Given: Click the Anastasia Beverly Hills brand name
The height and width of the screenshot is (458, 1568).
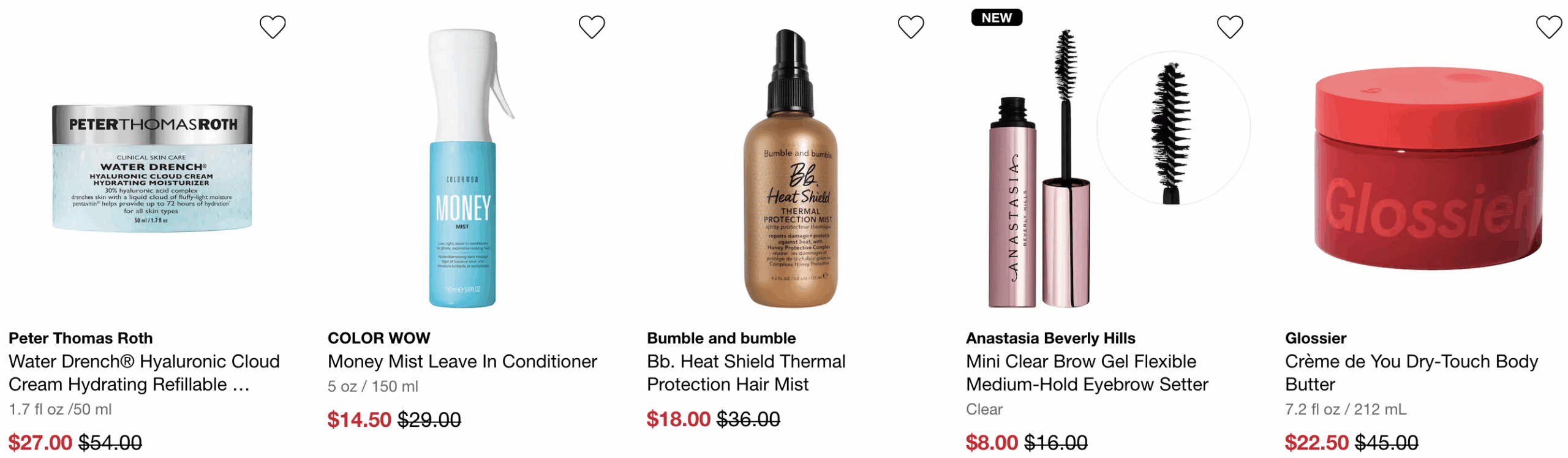Looking at the screenshot, I should [1050, 338].
